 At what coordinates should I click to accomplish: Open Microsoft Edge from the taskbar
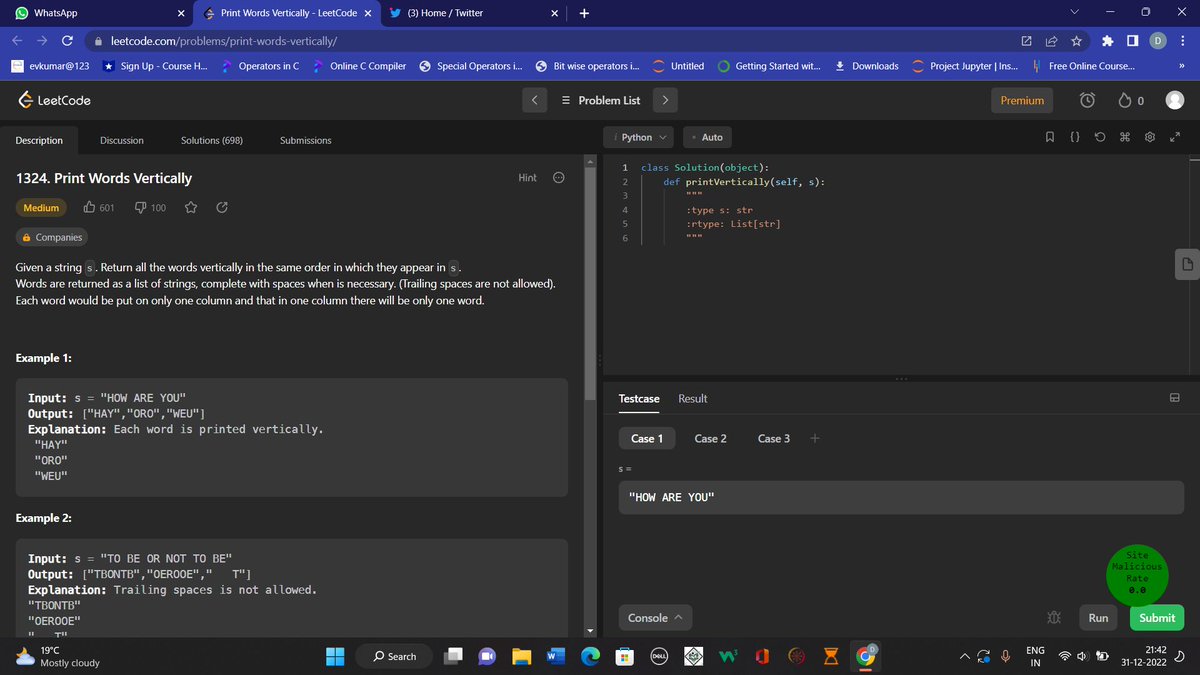pos(589,656)
